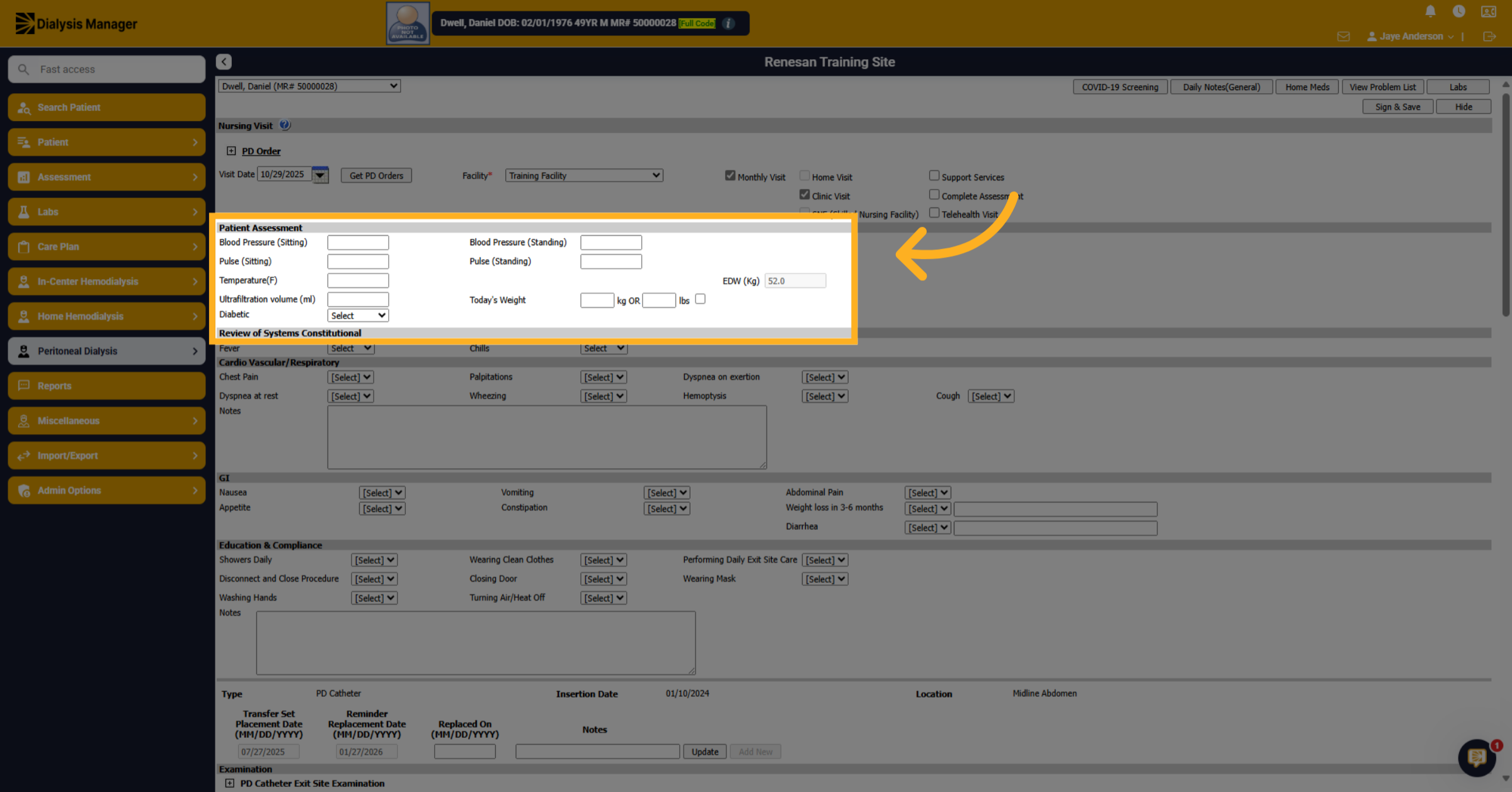
Task: Check the Support Services checkbox
Action: click(x=934, y=176)
